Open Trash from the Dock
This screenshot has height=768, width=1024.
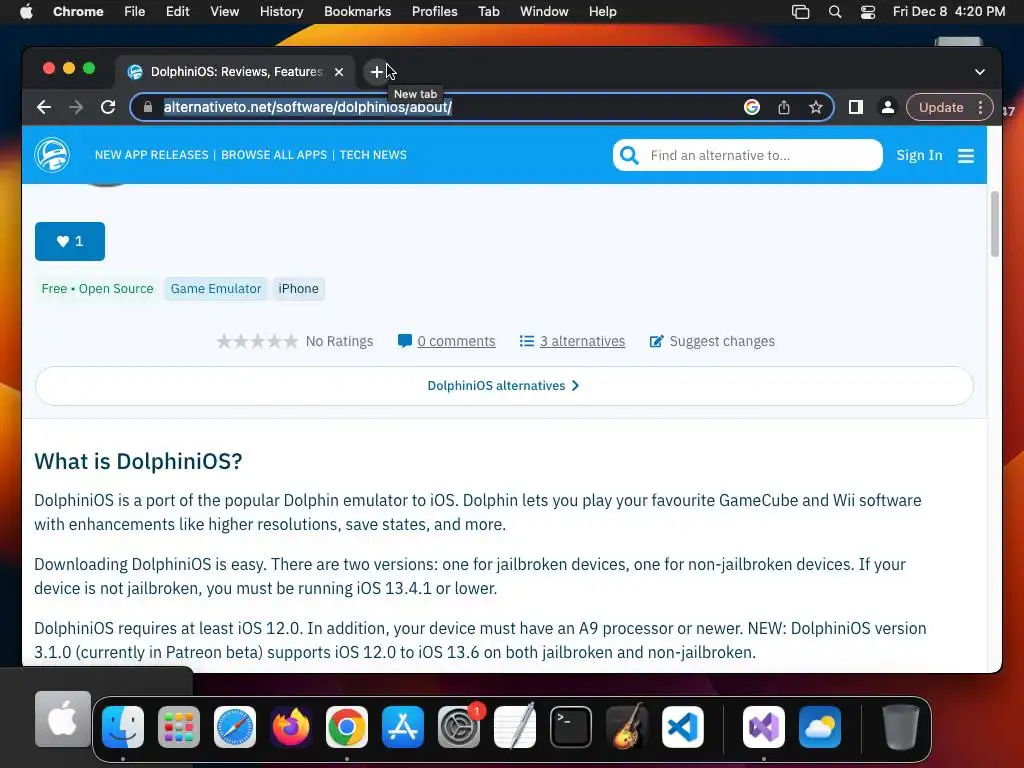tap(901, 727)
